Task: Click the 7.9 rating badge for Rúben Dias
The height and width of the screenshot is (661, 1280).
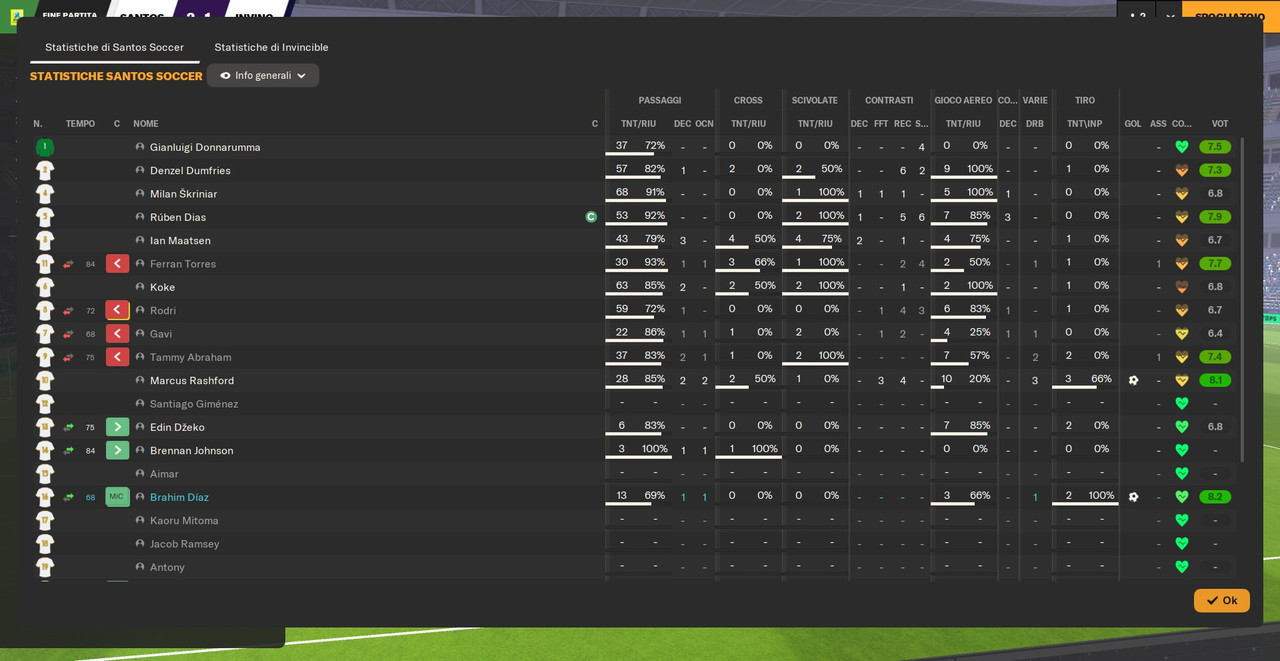Action: click(1215, 217)
